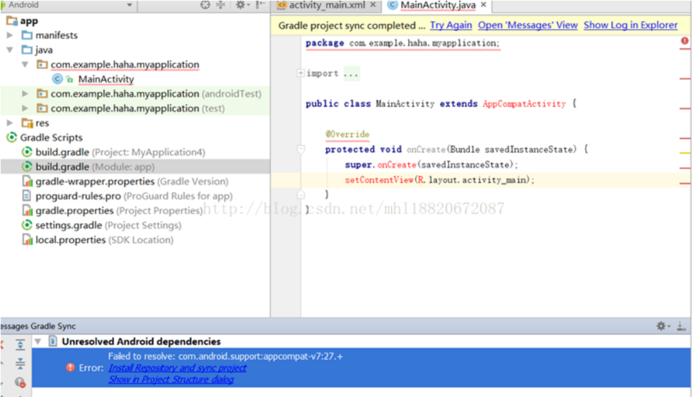Viewport: 700px width, 397px height.
Task: Switch to the activity_main.xml tab
Action: click(x=327, y=5)
